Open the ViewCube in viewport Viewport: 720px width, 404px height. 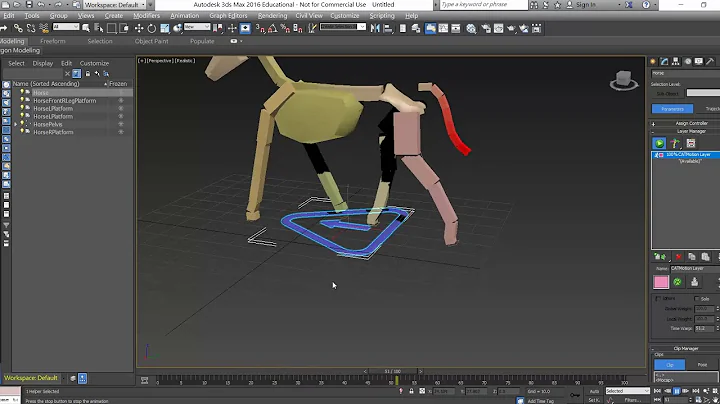(624, 80)
